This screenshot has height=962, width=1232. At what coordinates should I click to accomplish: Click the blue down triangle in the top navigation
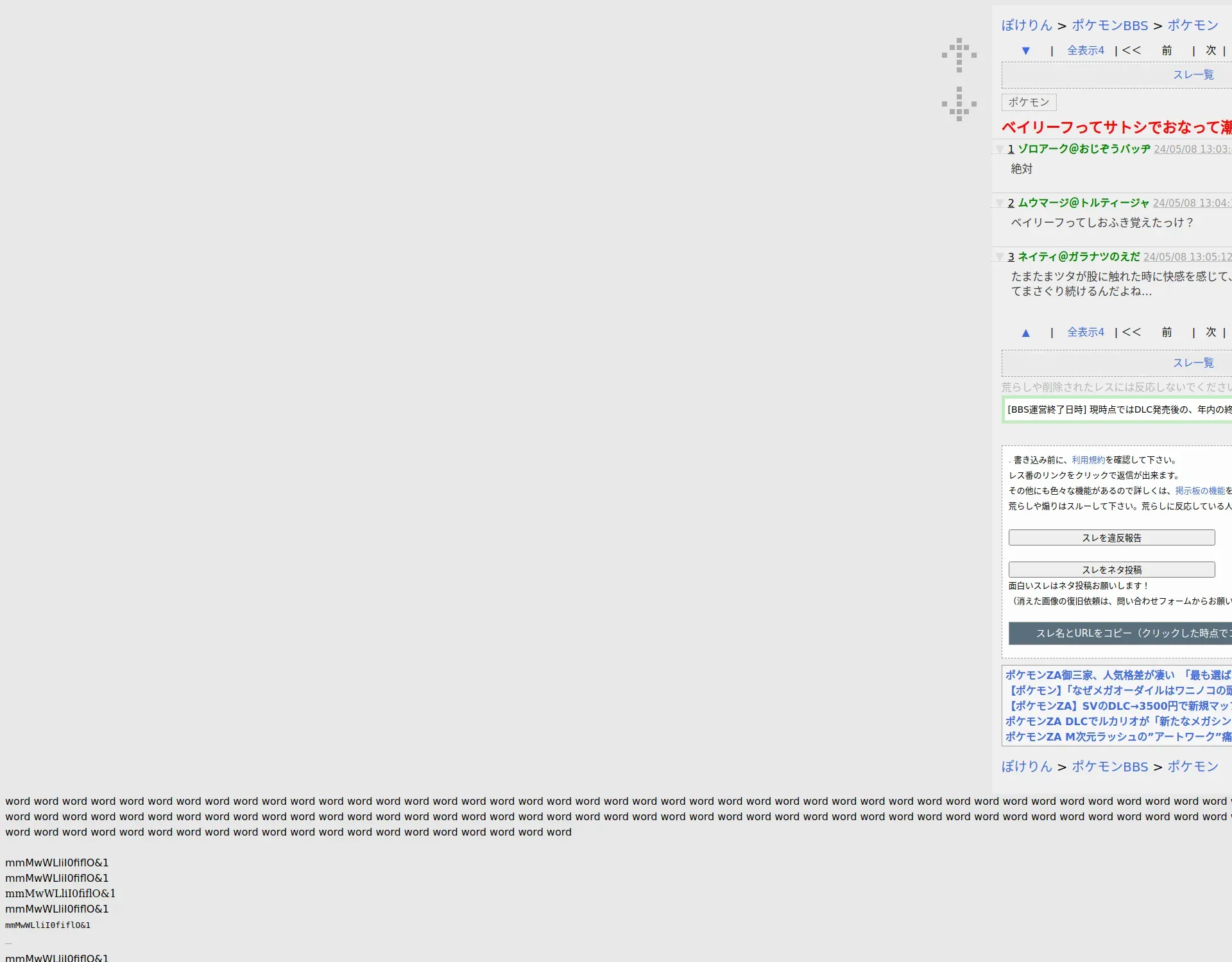point(1025,51)
